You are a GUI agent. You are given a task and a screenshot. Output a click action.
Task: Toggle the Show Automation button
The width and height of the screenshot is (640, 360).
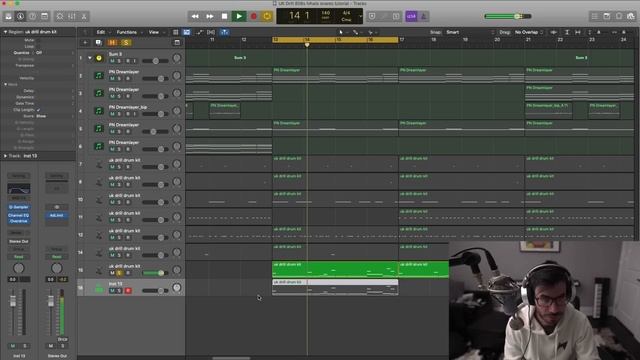199,32
